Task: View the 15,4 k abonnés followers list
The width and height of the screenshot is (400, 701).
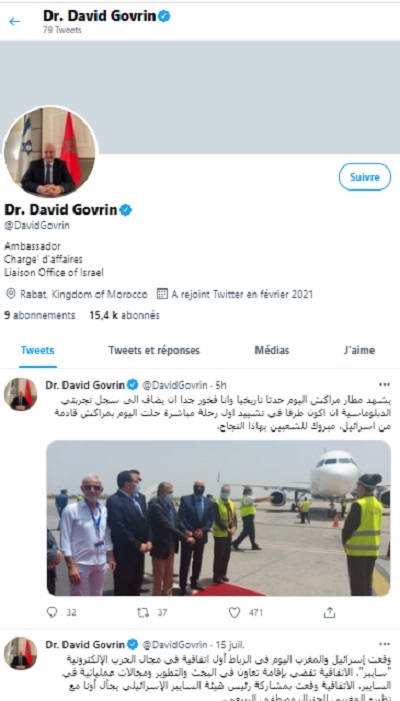Action: pos(124,316)
